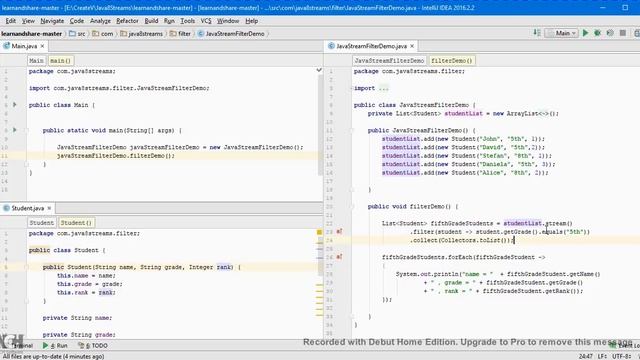This screenshot has height=360, width=640.
Task: Click the folded '...' import placeholder text
Action: coord(384,88)
